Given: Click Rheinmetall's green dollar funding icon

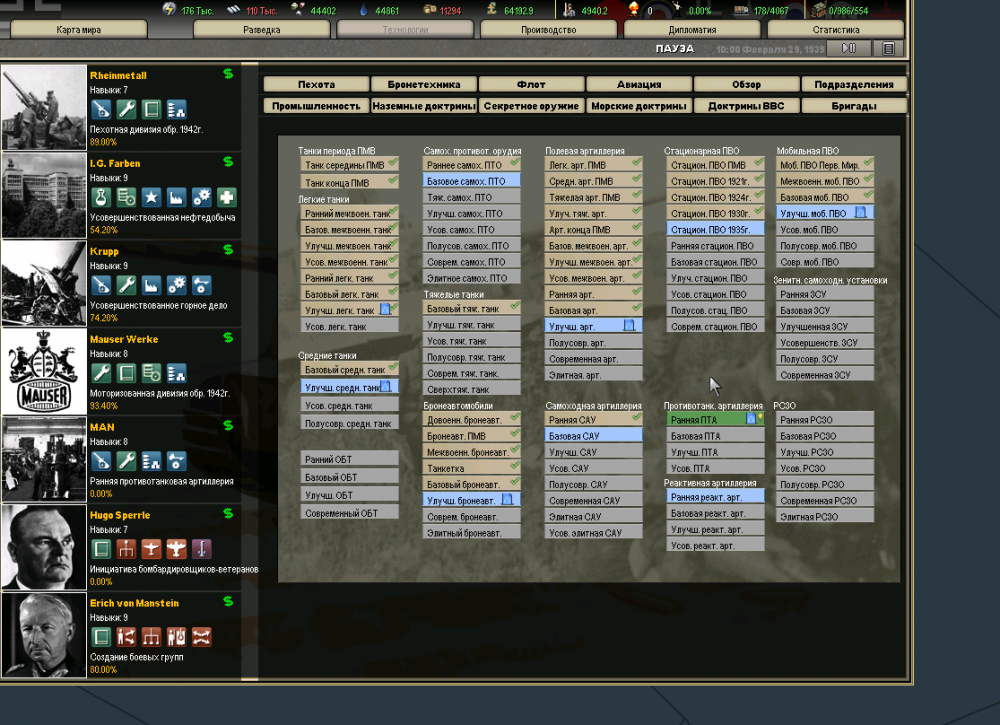Looking at the screenshot, I should point(228,74).
